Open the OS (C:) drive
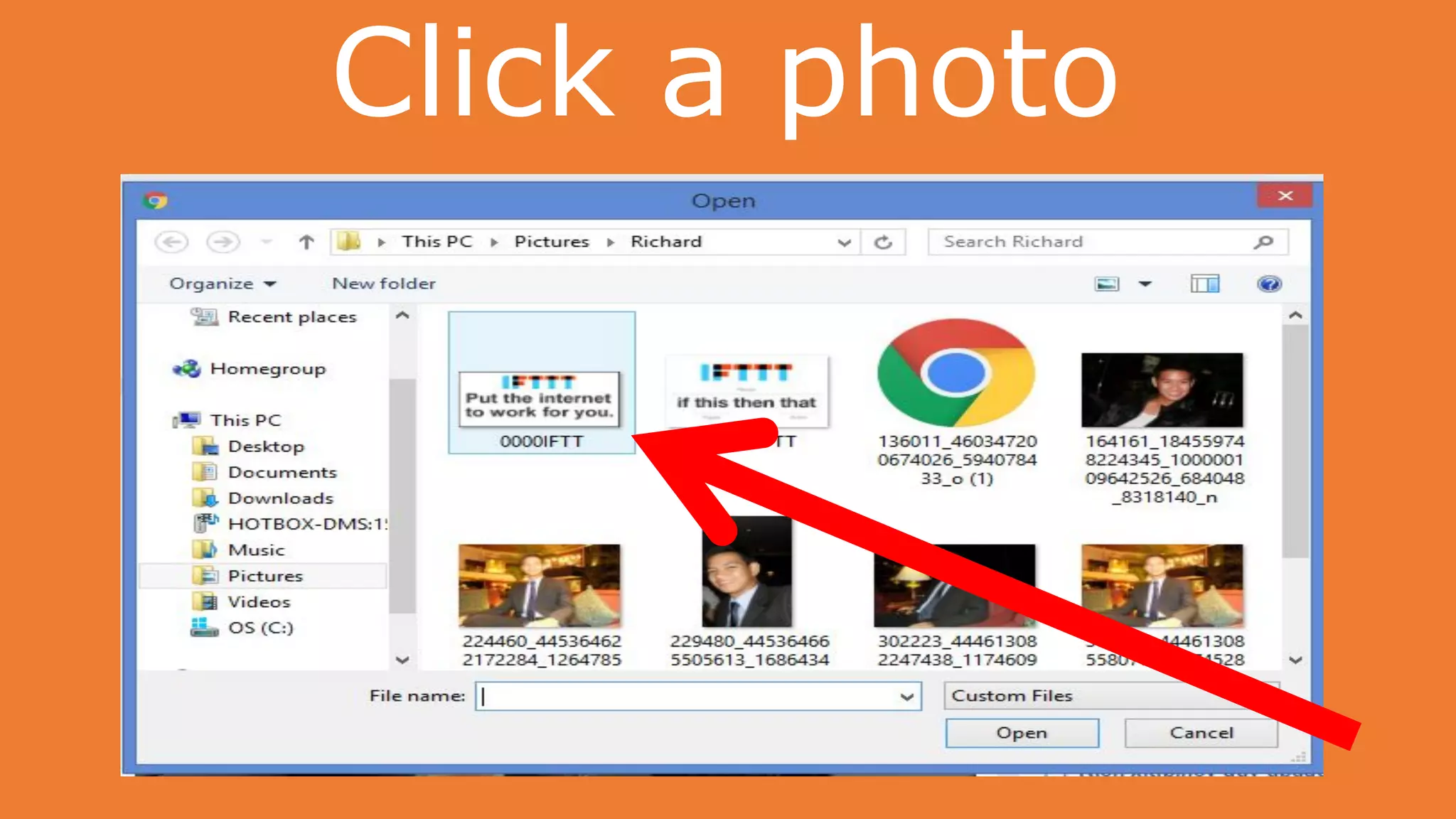This screenshot has width=1456, height=819. [260, 628]
